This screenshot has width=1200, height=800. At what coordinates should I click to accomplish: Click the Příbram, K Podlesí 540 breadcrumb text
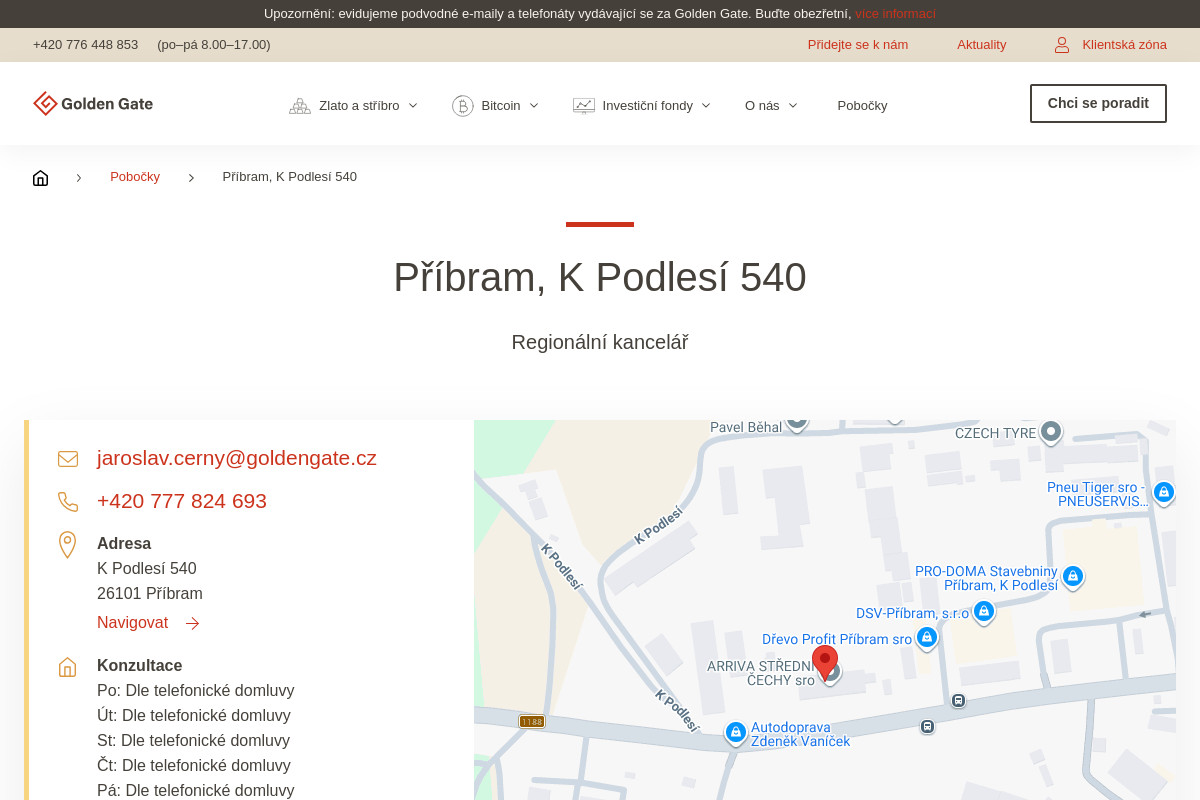290,177
